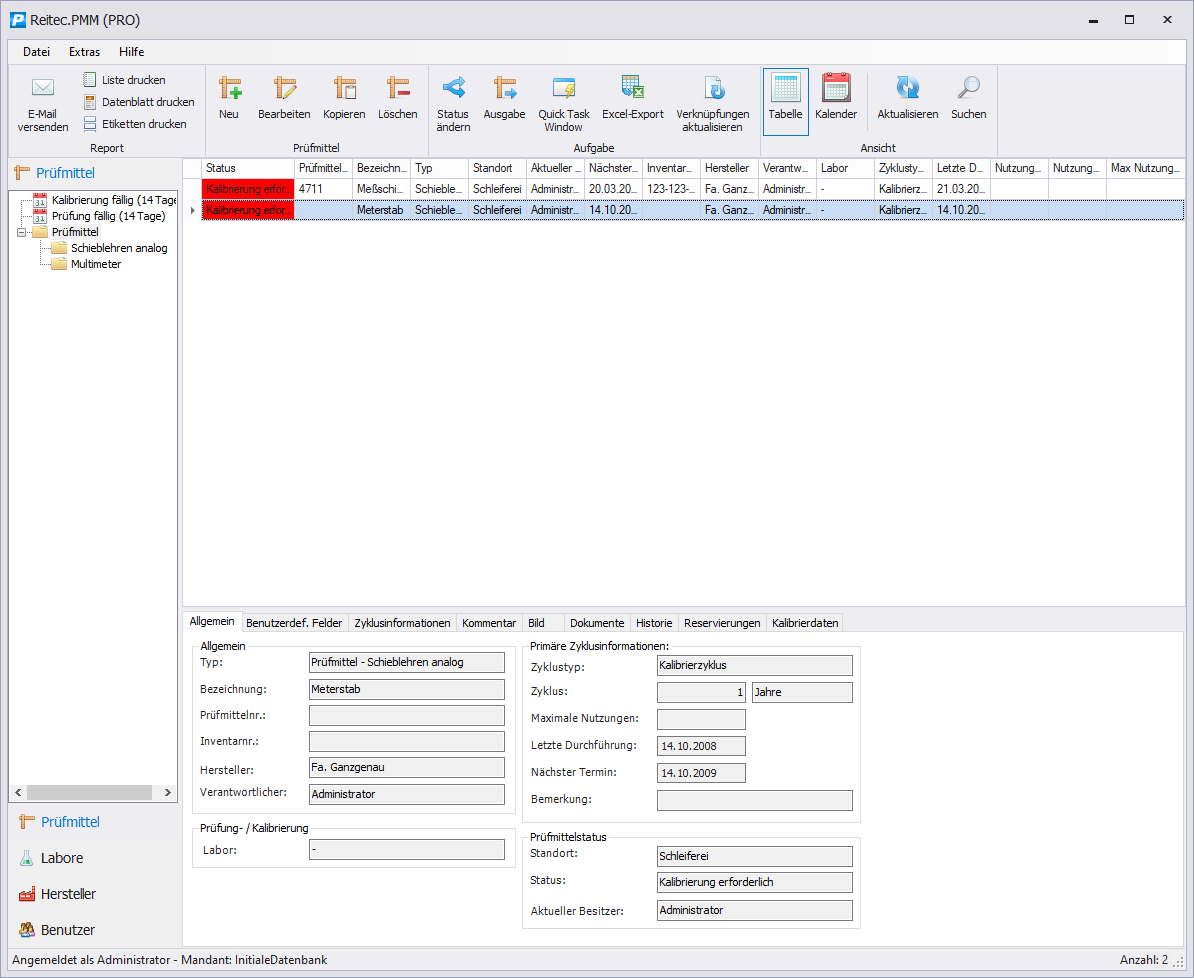1194x978 pixels.
Task: Switch to the Zyklusinformationen tab
Action: (x=402, y=623)
